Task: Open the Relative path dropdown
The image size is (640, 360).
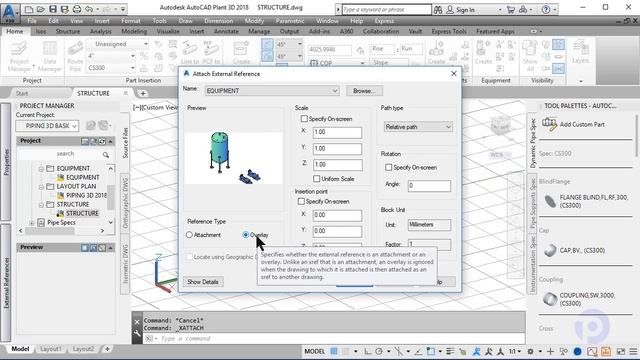Action: [x=418, y=127]
